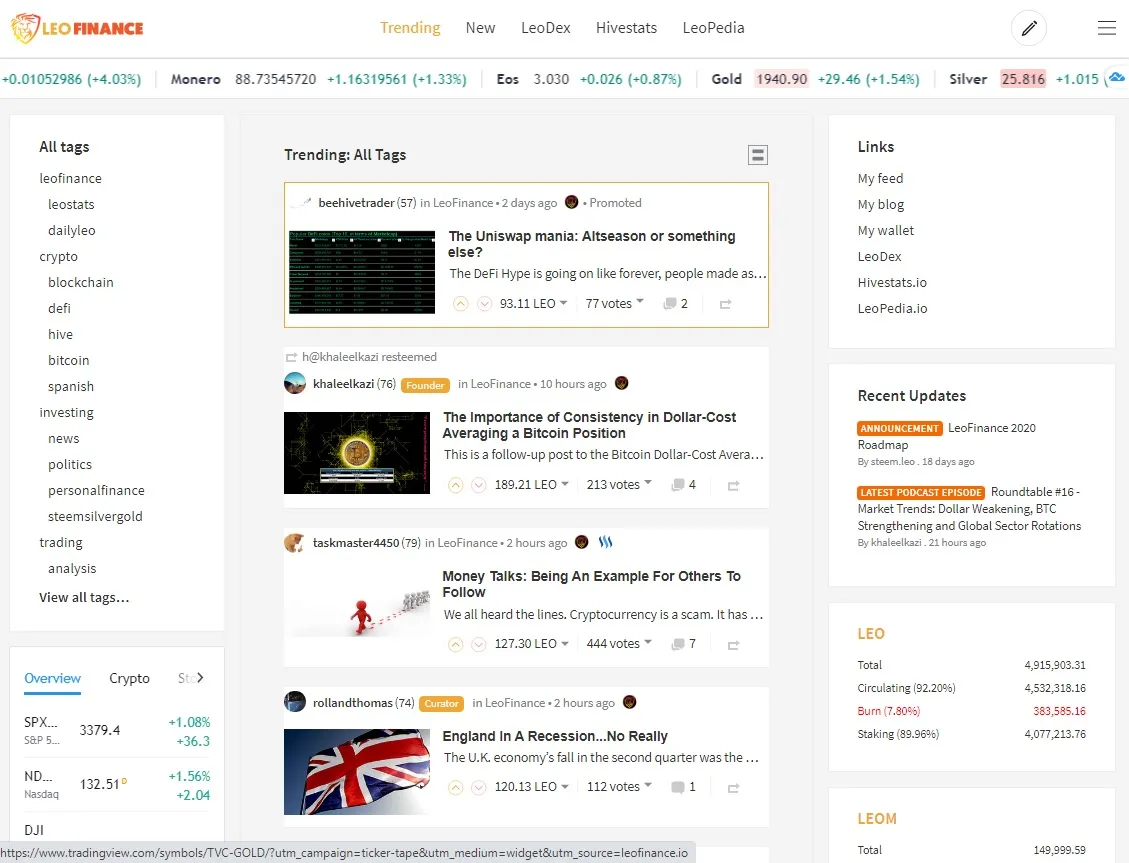Open the New nav tab

coord(480,28)
